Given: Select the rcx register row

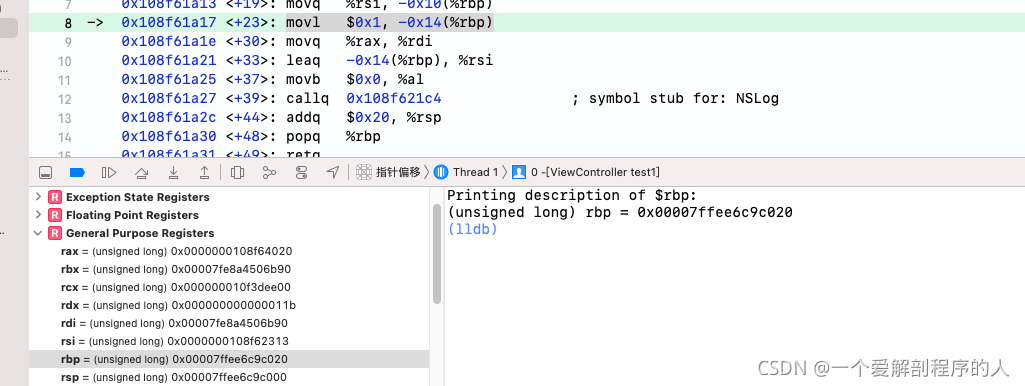Looking at the screenshot, I should coord(229,287).
